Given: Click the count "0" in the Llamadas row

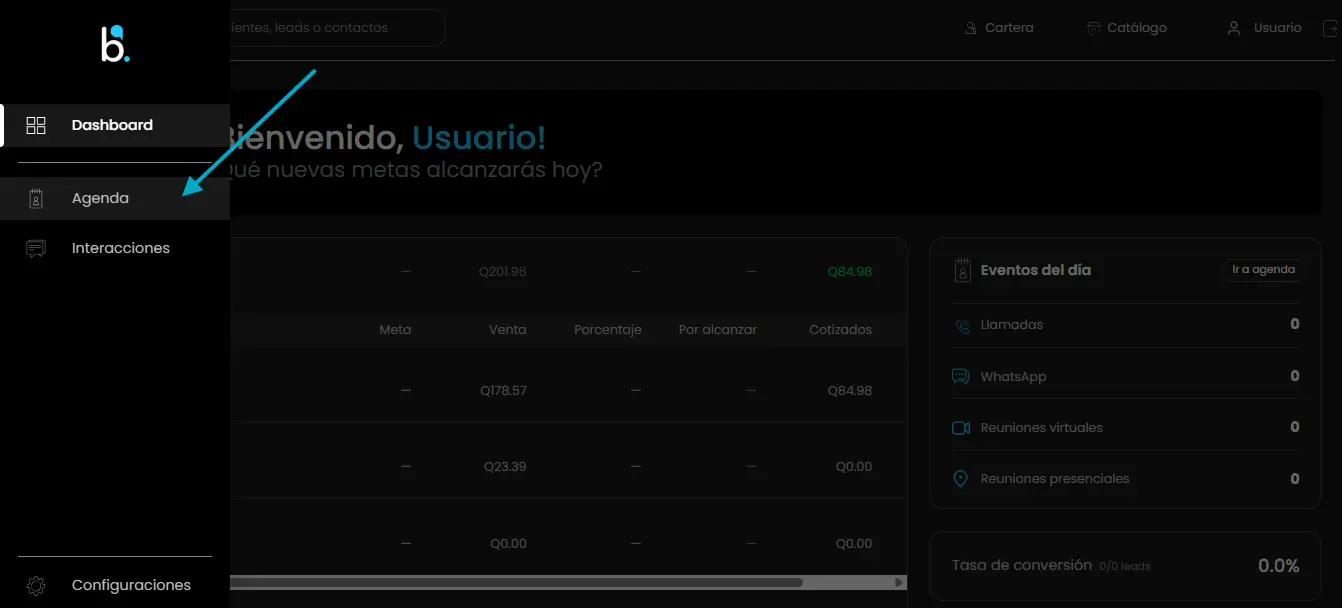Looking at the screenshot, I should tap(1295, 325).
